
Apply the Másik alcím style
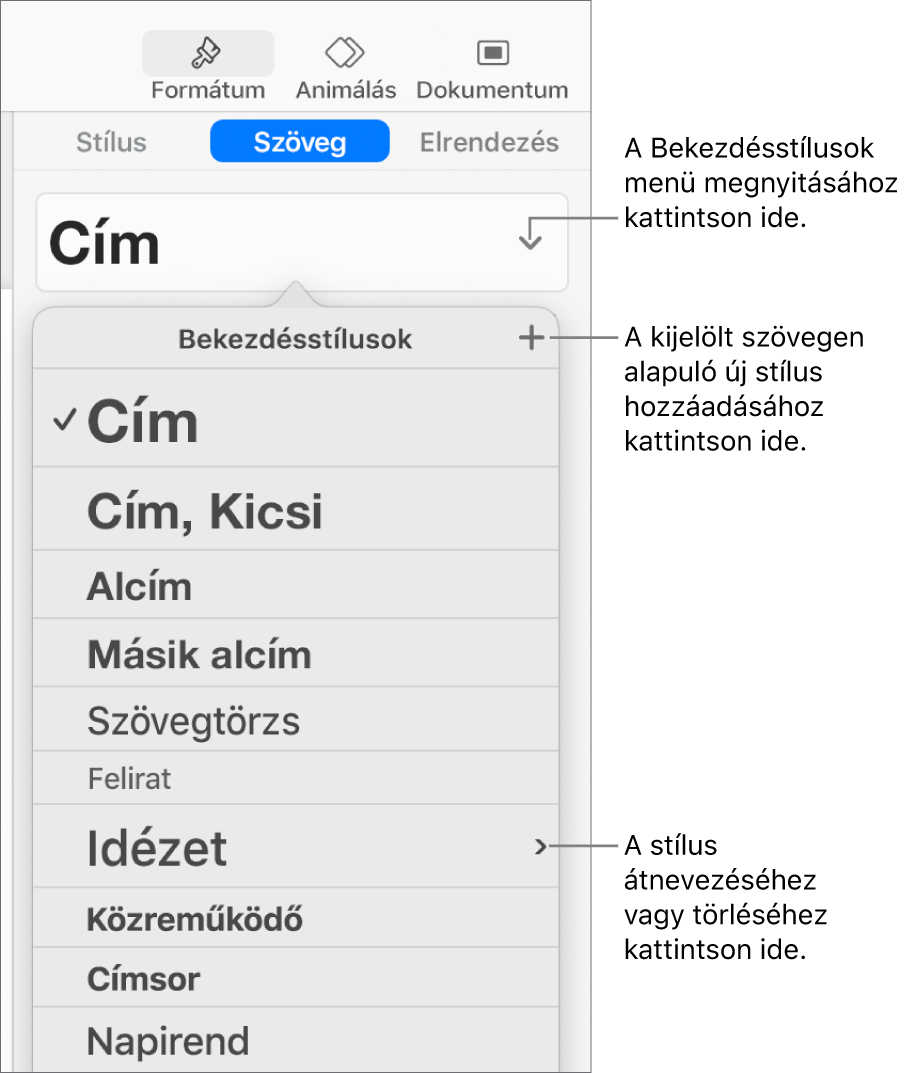point(296,654)
